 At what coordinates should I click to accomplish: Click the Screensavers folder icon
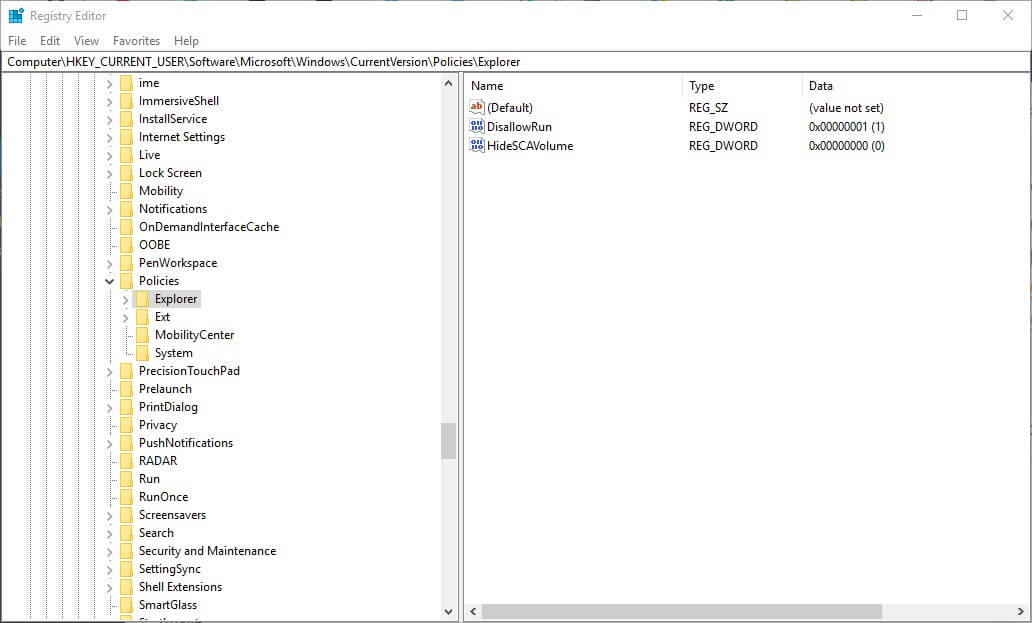(x=126, y=515)
